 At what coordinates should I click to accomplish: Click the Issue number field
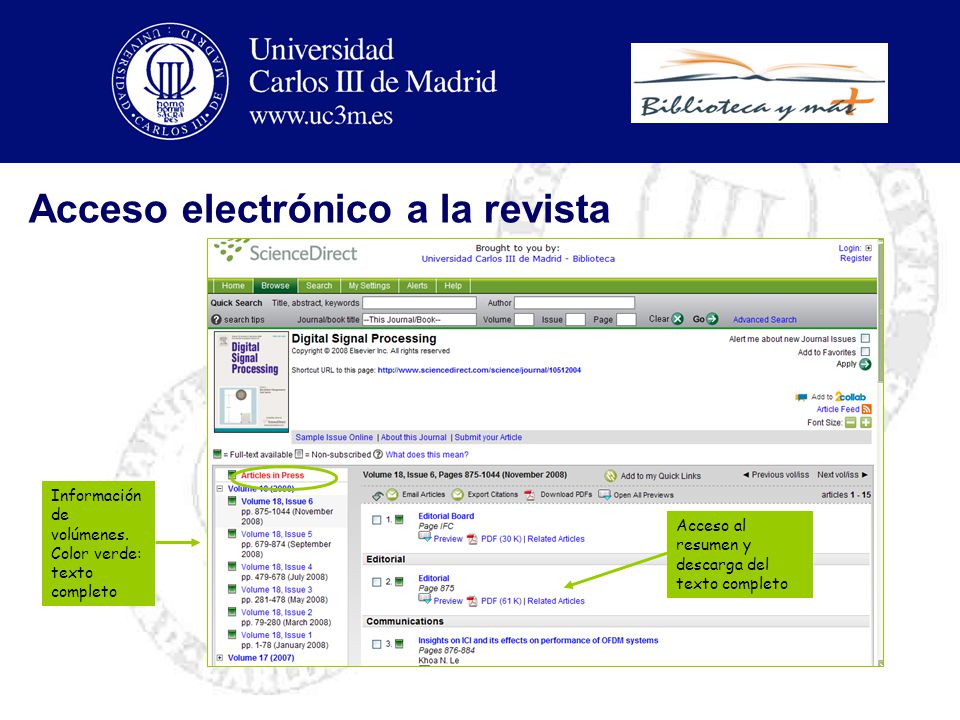click(x=576, y=320)
